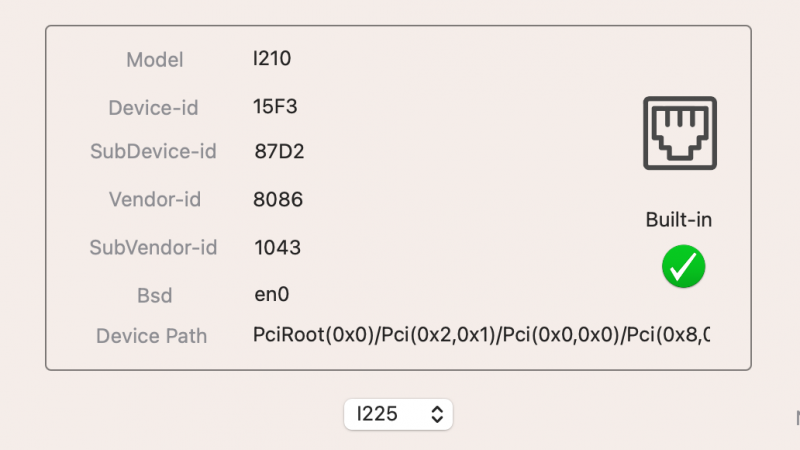This screenshot has width=800, height=450.
Task: Click the green Built-in checkmark icon
Action: click(683, 267)
